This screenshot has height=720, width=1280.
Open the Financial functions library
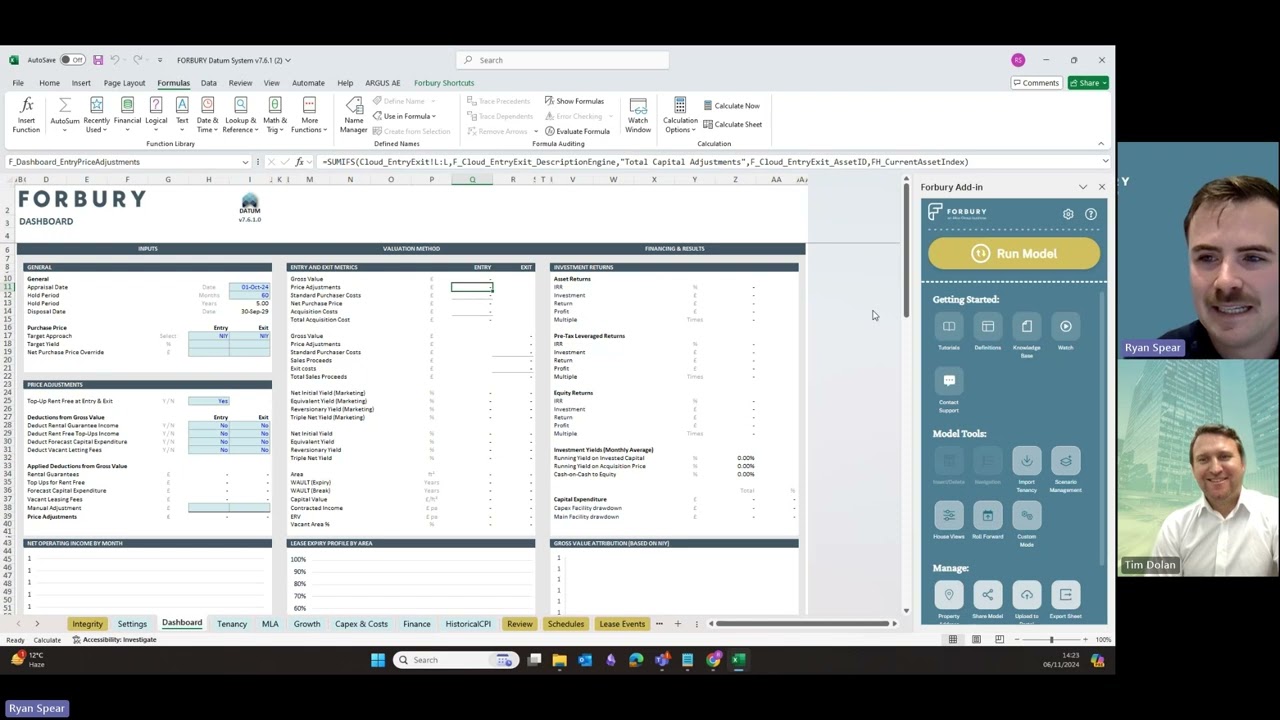(x=127, y=115)
